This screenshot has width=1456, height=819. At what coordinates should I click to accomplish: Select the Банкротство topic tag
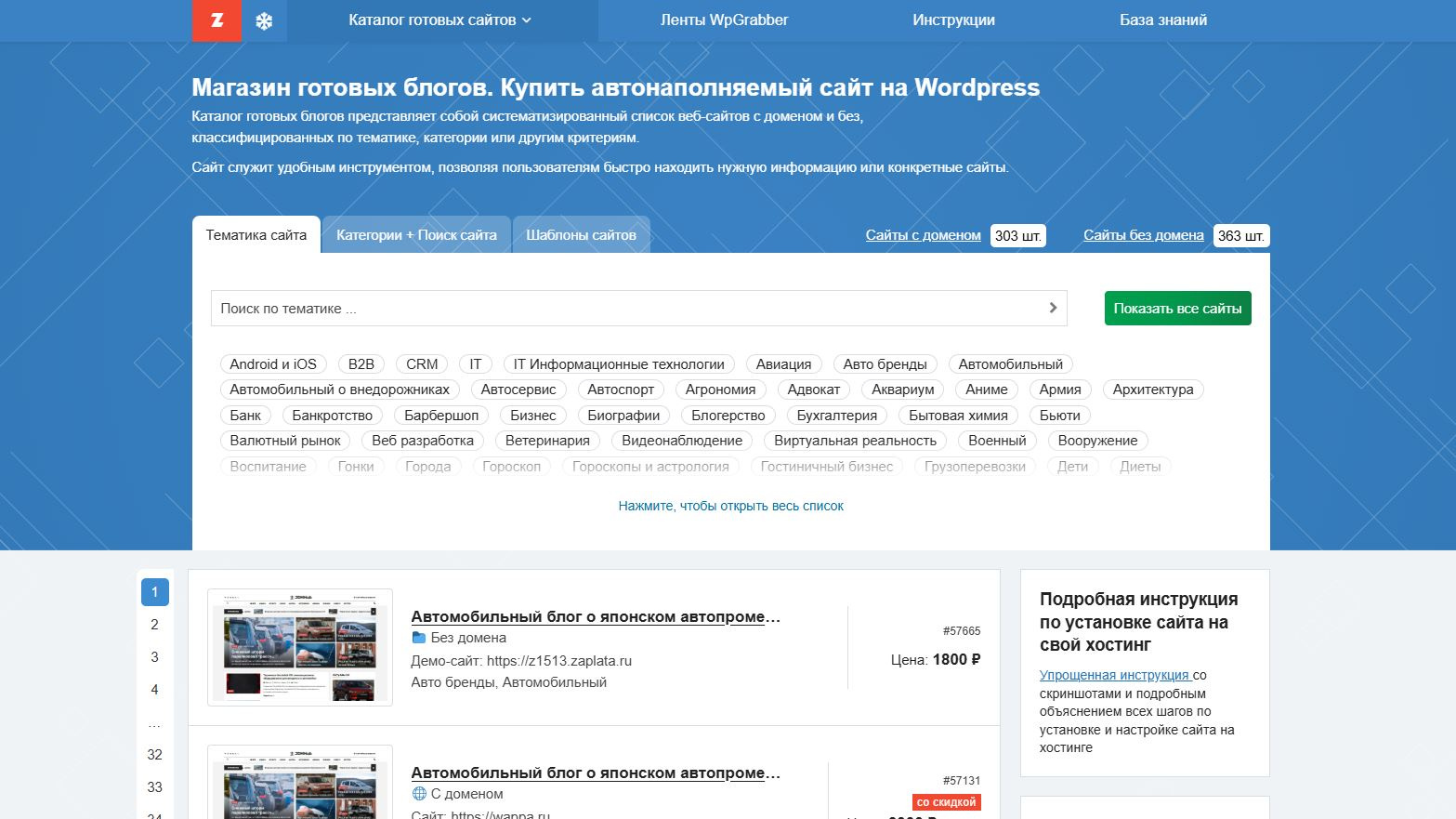[333, 416]
